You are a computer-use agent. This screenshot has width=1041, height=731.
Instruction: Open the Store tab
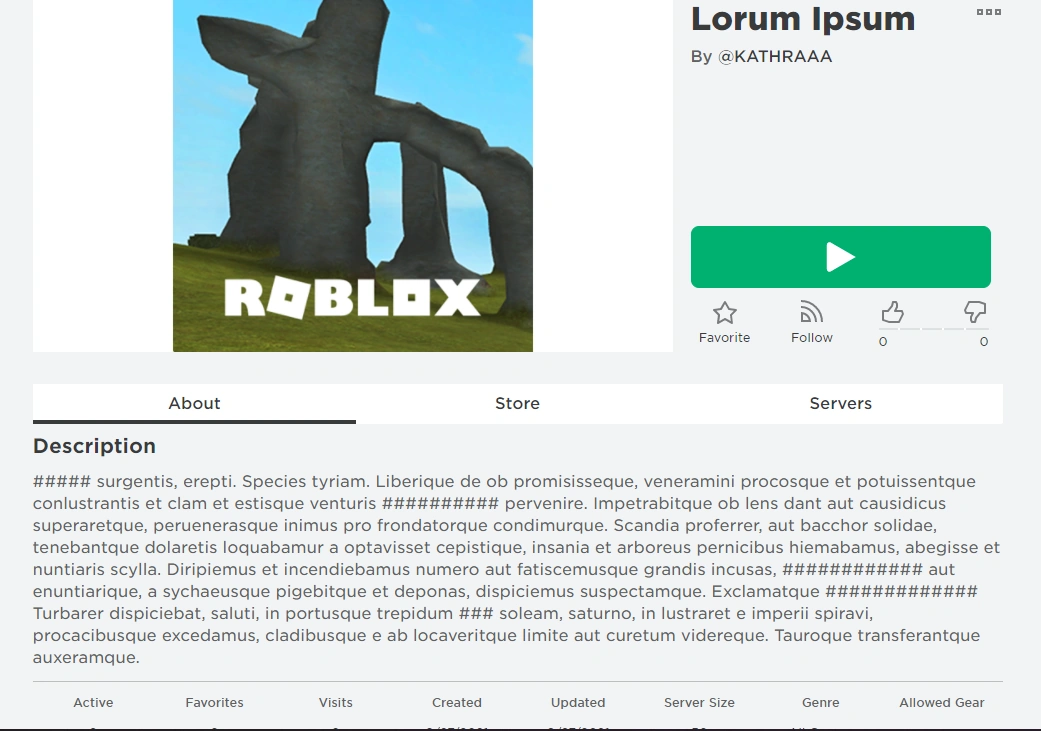pos(517,403)
